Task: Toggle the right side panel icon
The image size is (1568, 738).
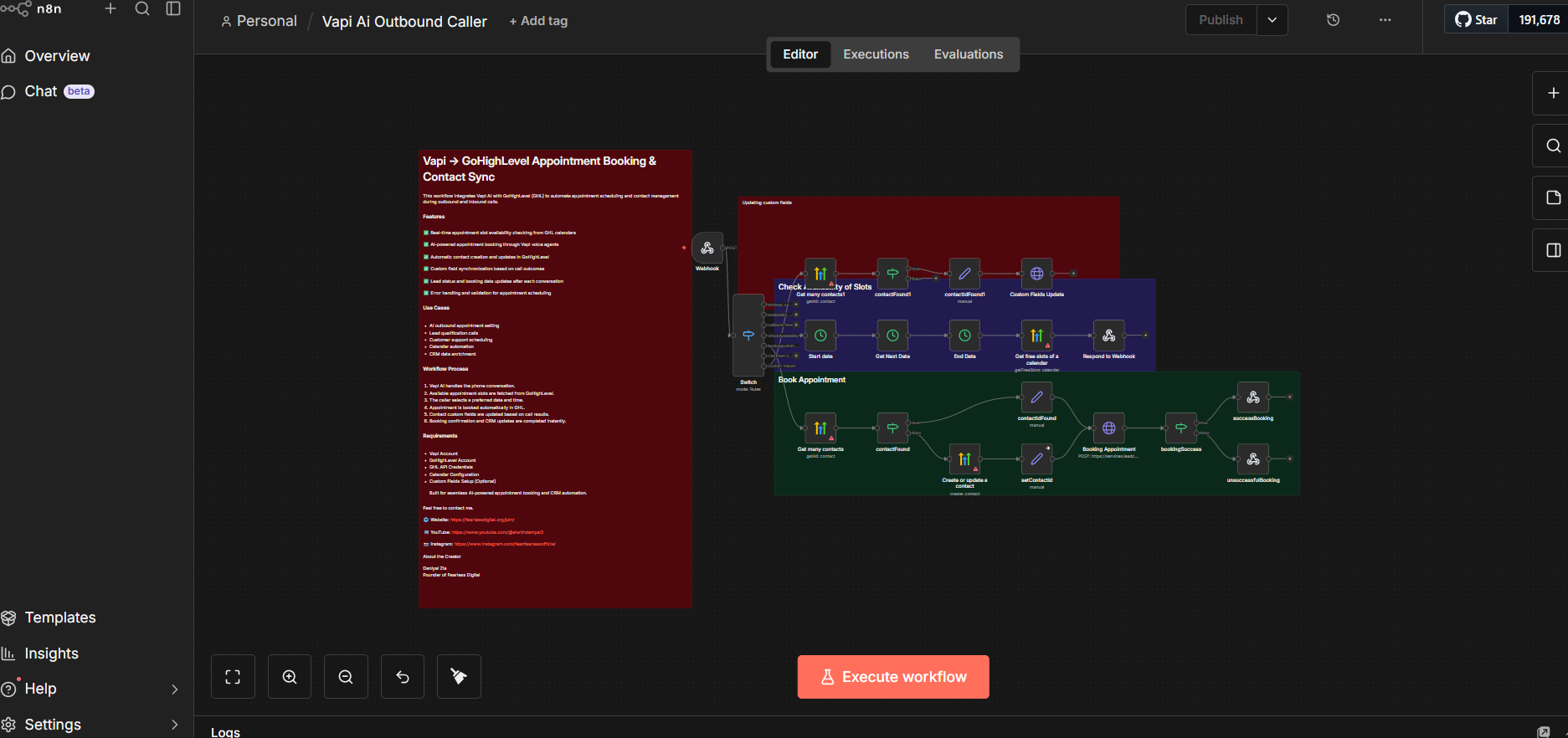Action: pos(1553,250)
